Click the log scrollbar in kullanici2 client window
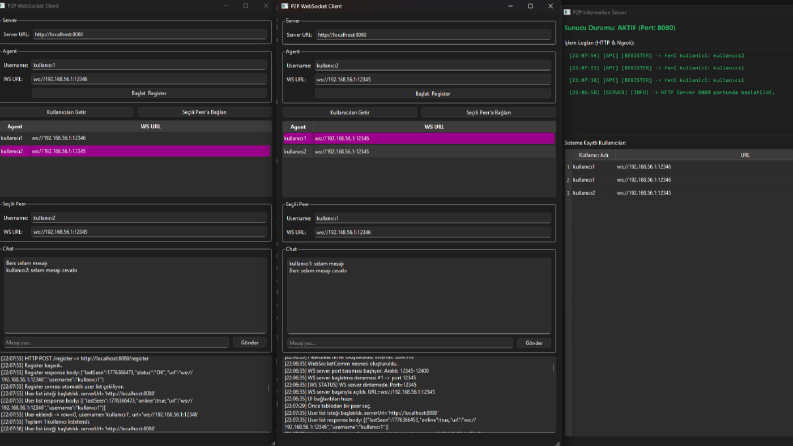The height and width of the screenshot is (446, 793). pos(553,368)
